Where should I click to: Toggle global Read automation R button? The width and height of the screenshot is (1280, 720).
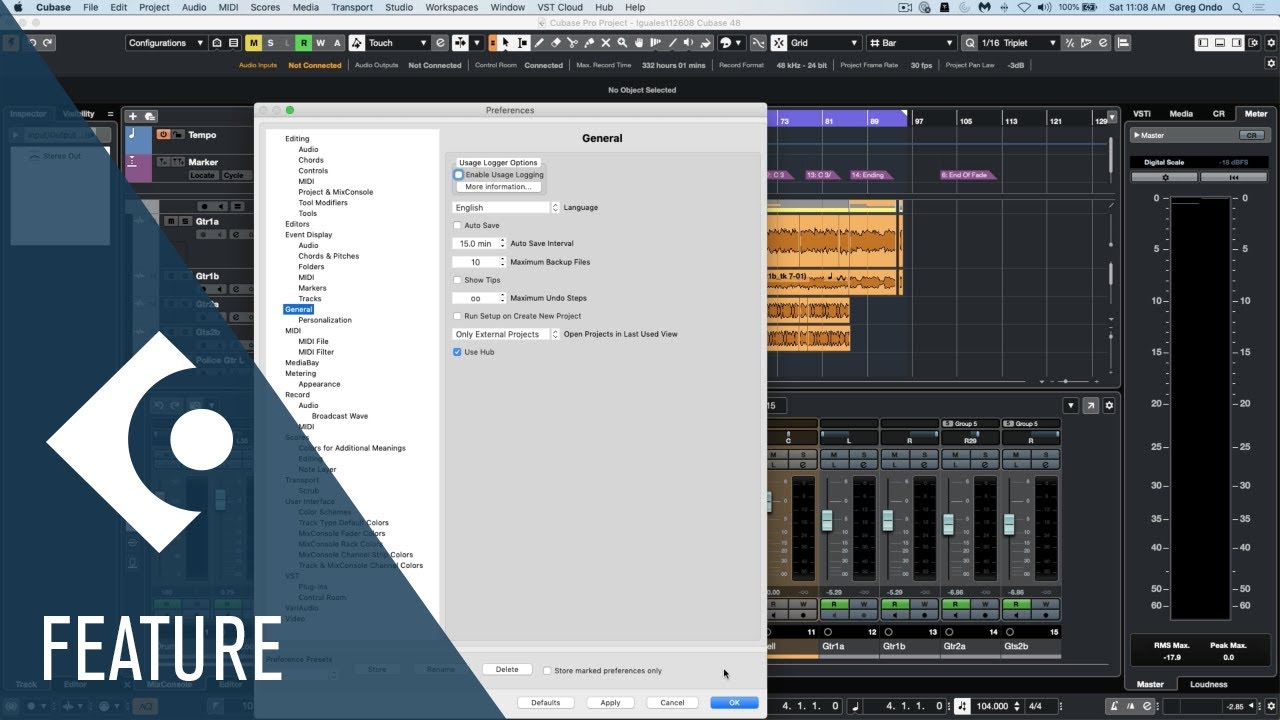pos(304,43)
